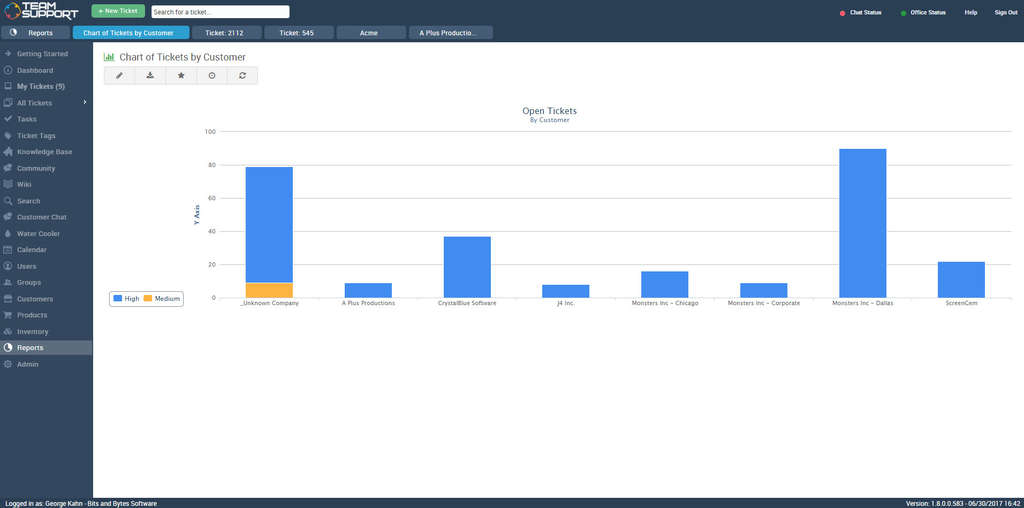This screenshot has width=1024, height=508.
Task: Switch to the Ticket: 2112 tab
Action: click(227, 33)
